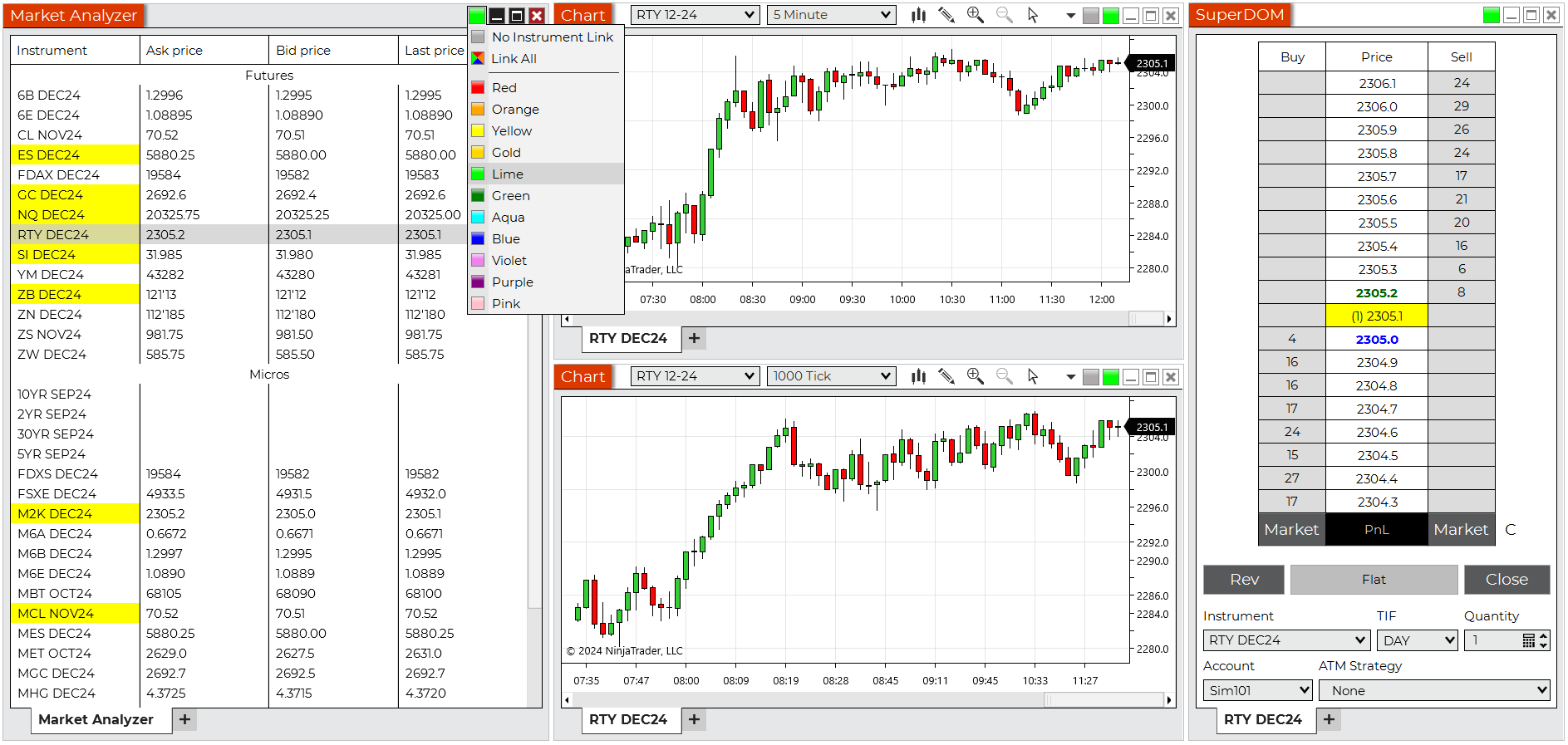Screen dimensions: 1568x745
Task: Click the PnL cell in SuperDOM
Action: tap(1377, 530)
